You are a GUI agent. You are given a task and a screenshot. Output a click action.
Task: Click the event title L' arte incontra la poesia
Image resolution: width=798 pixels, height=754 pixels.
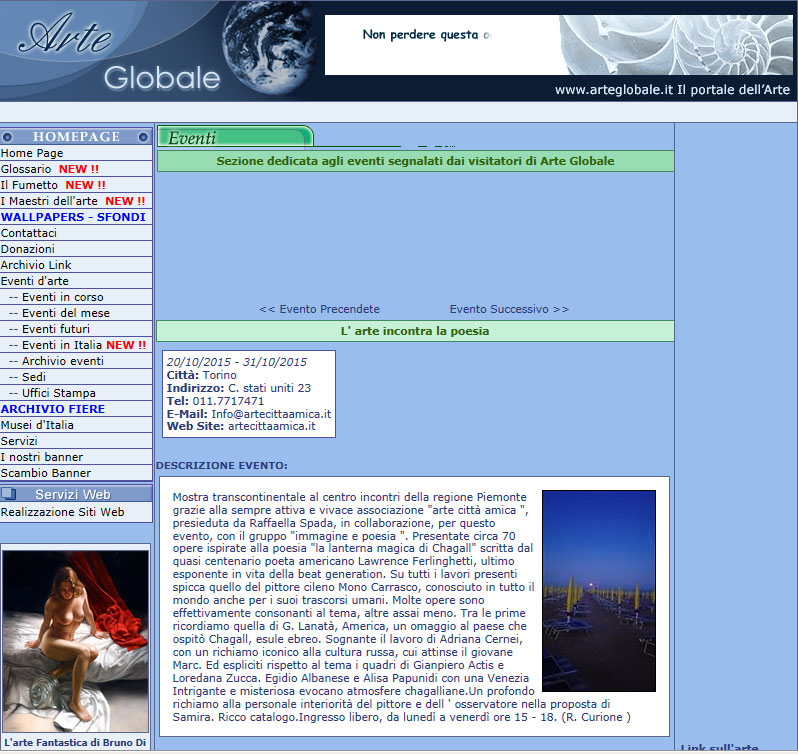point(415,331)
